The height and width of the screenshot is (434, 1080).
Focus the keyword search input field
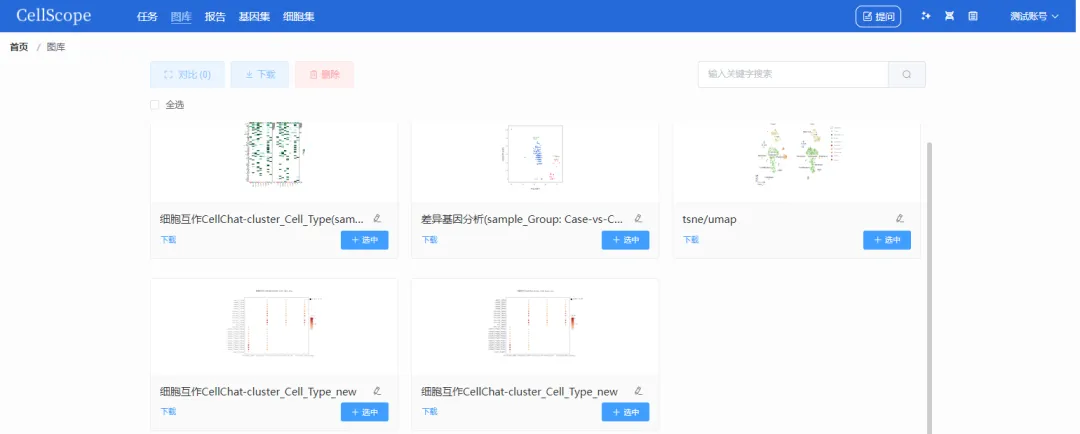[793, 74]
